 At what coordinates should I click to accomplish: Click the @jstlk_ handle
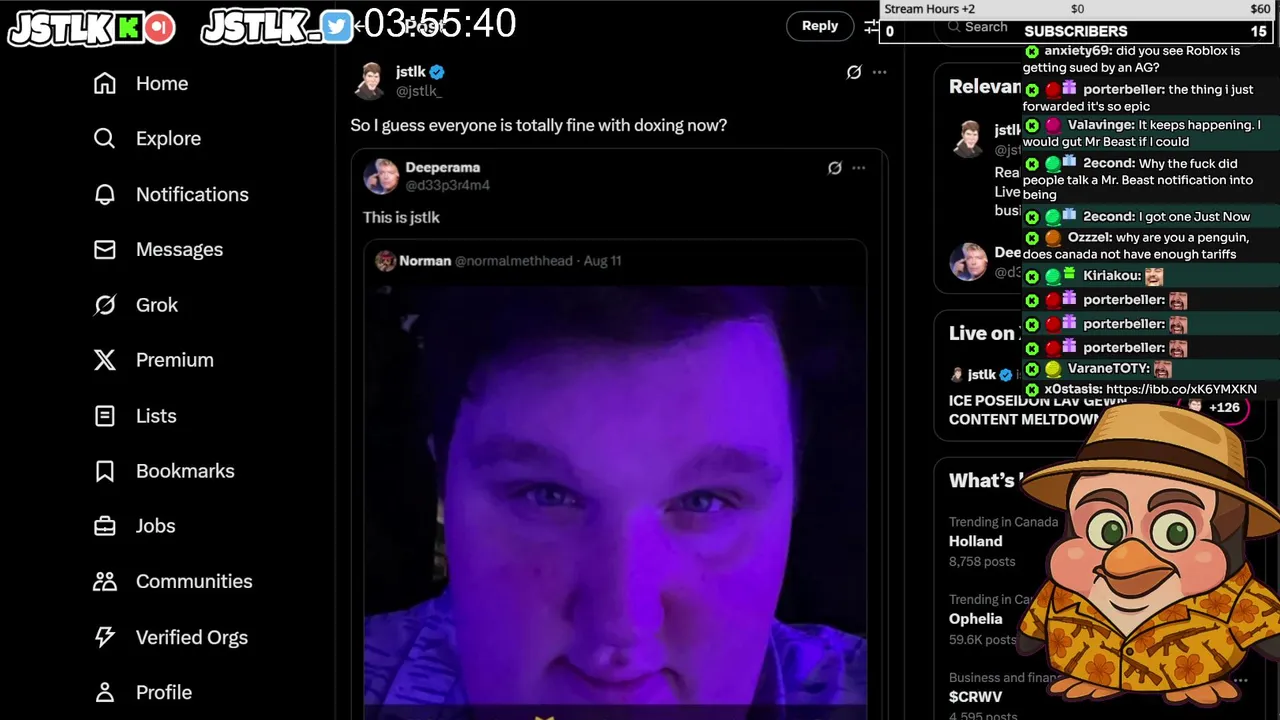(419, 91)
